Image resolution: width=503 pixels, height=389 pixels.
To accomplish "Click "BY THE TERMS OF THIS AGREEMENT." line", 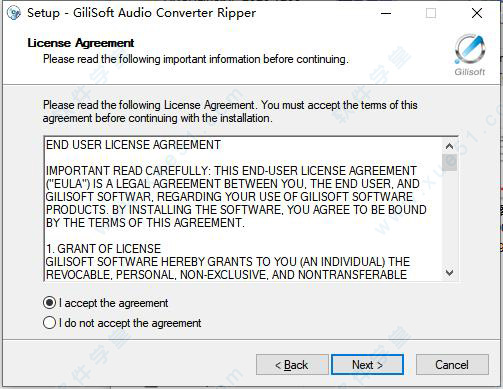I will 145,223.
